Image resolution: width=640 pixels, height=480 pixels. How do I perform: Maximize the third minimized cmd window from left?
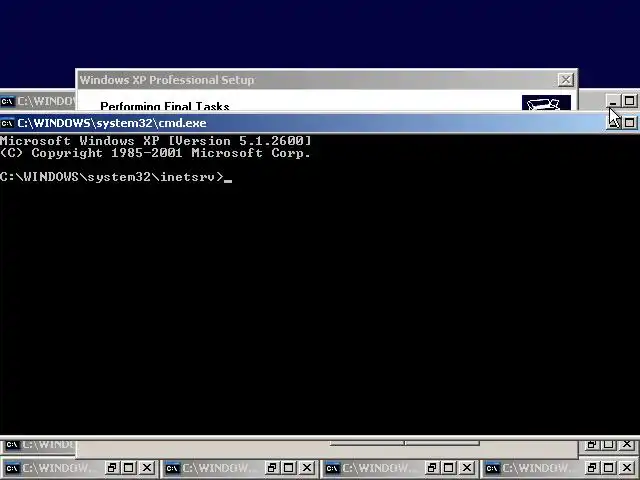(449, 468)
